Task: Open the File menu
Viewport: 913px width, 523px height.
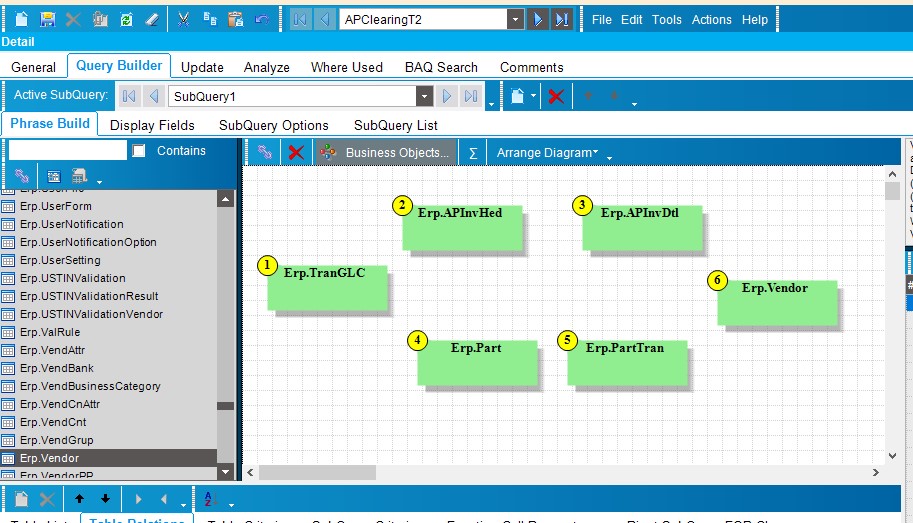Action: coord(601,20)
